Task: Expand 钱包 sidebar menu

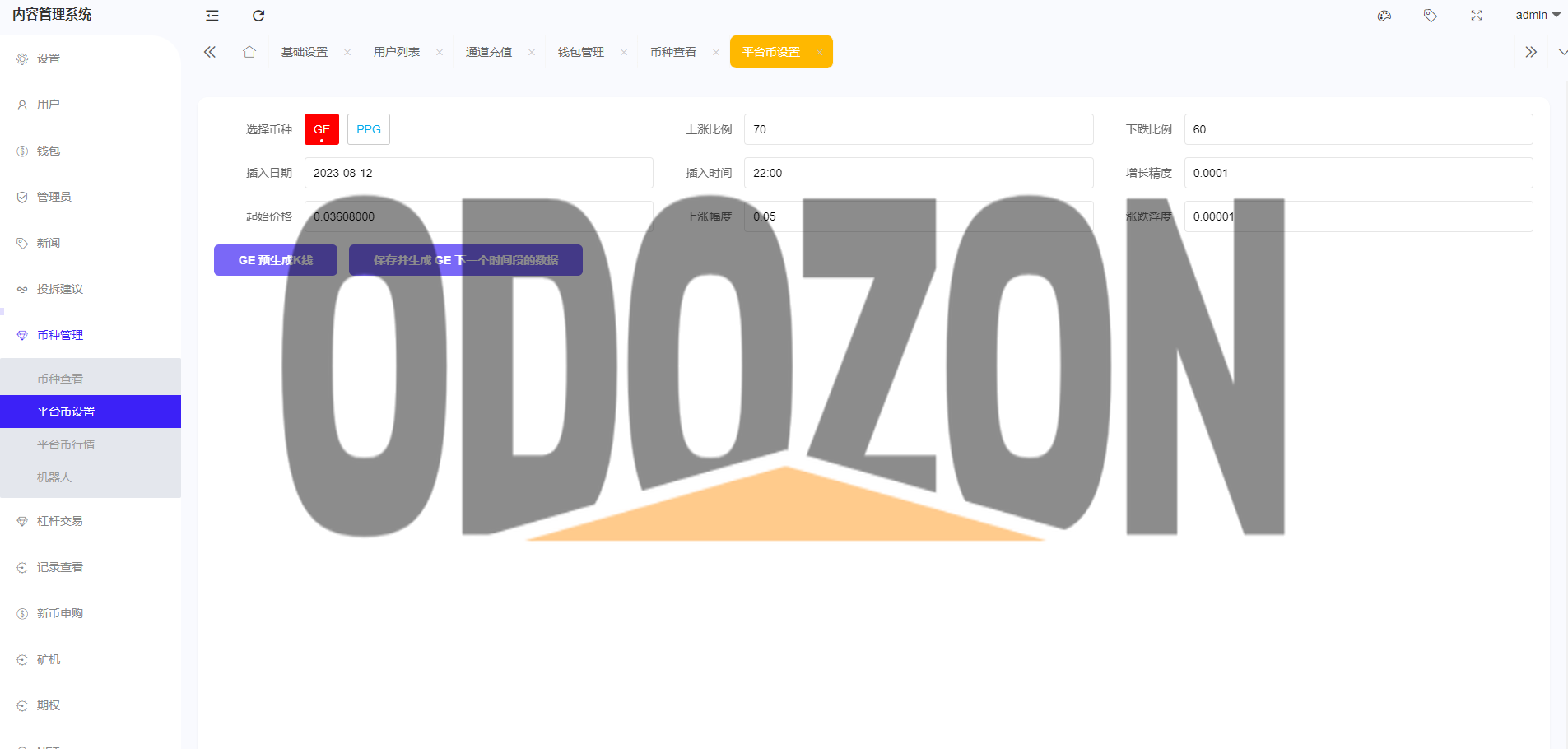Action: [x=91, y=151]
